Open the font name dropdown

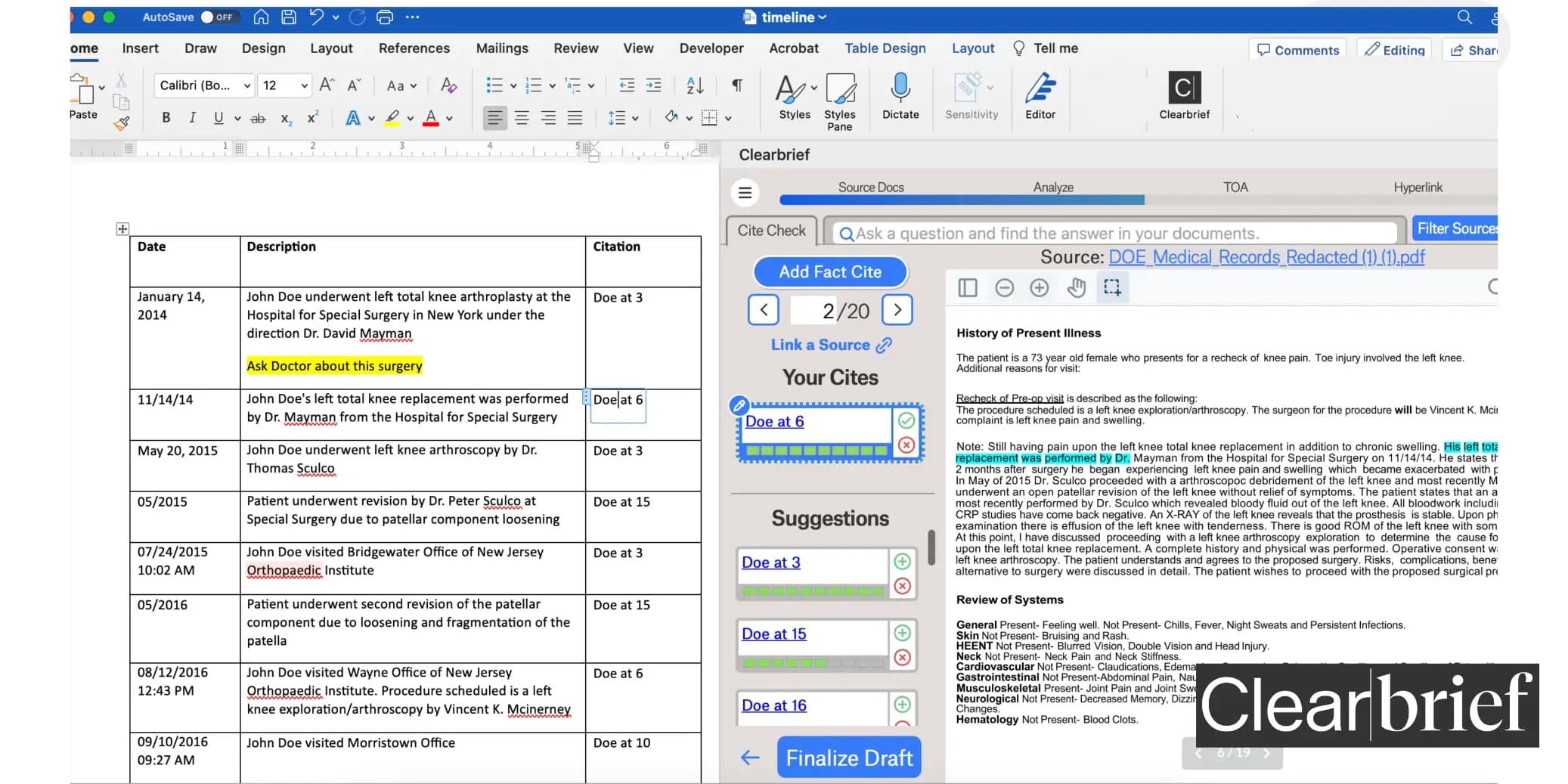(x=246, y=85)
